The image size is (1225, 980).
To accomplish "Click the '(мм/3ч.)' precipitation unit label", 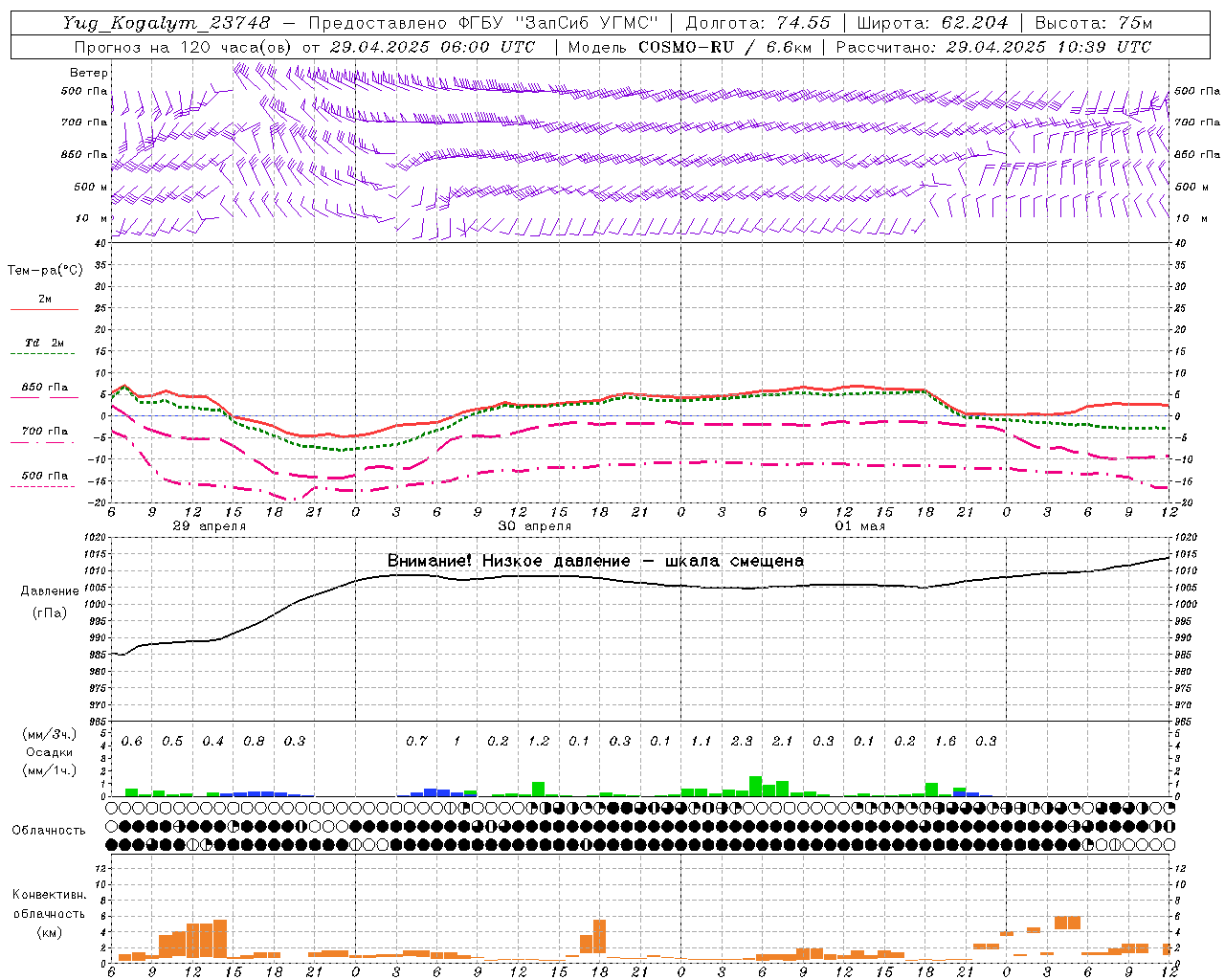I will tap(50, 734).
